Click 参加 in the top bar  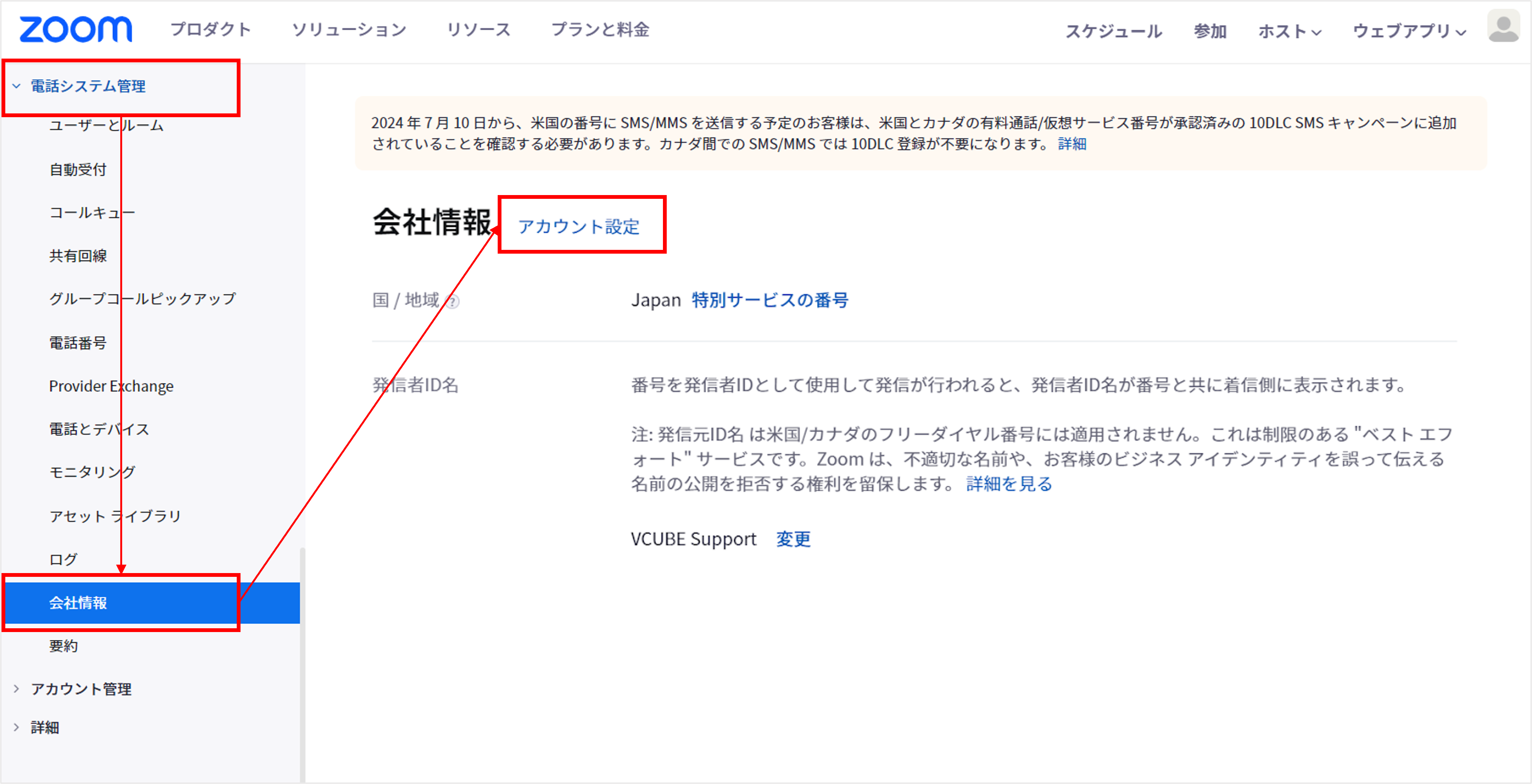[1210, 31]
